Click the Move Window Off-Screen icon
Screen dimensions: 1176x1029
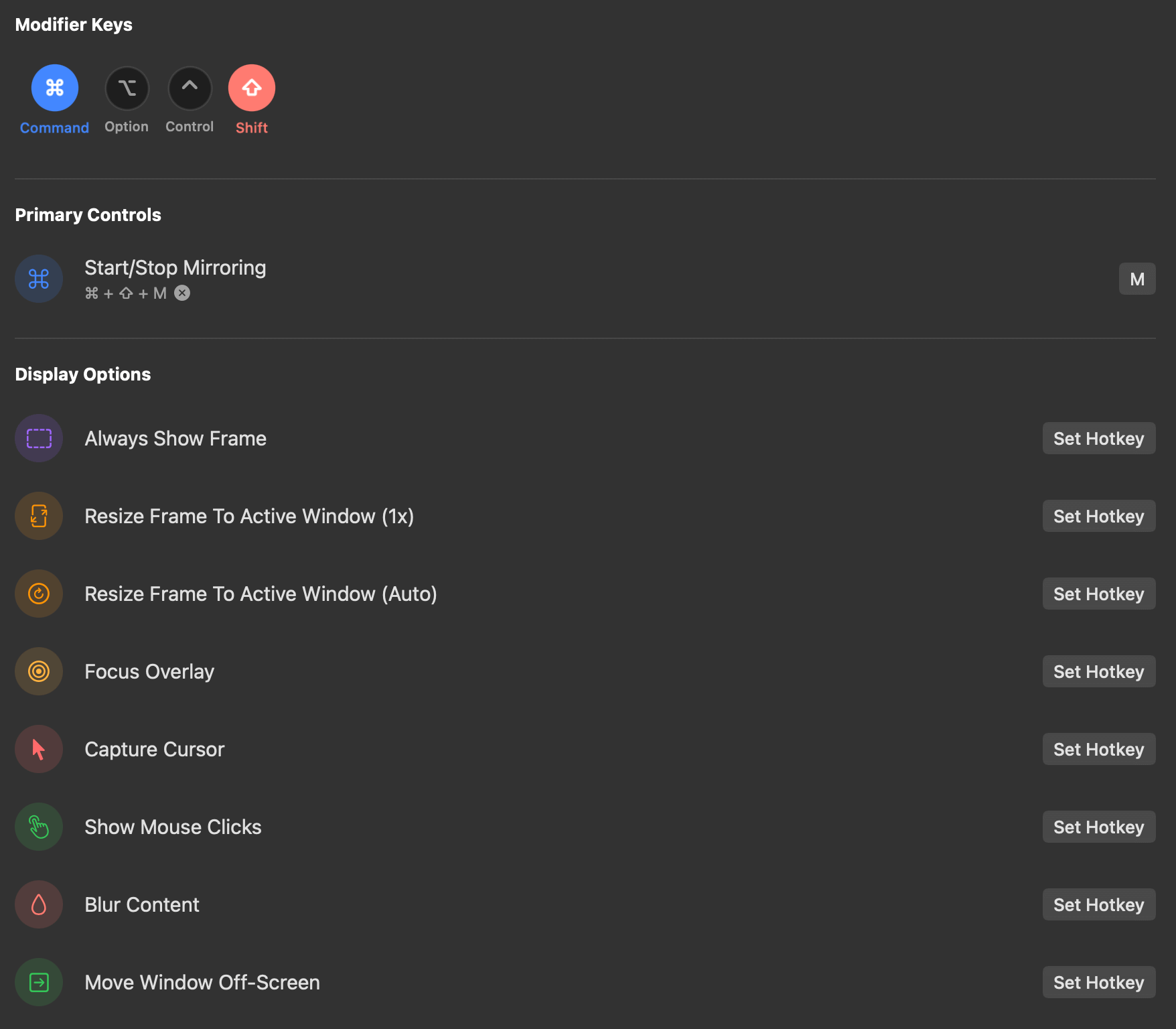39,982
